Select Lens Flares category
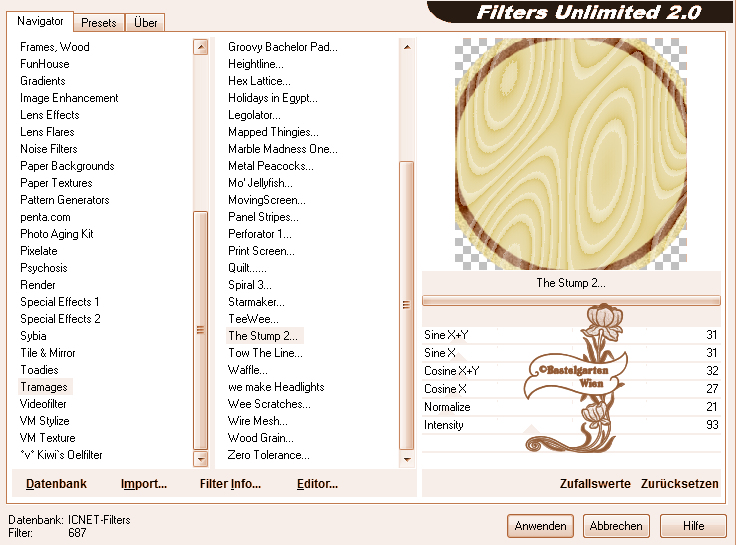The height and width of the screenshot is (545, 736). tap(47, 132)
